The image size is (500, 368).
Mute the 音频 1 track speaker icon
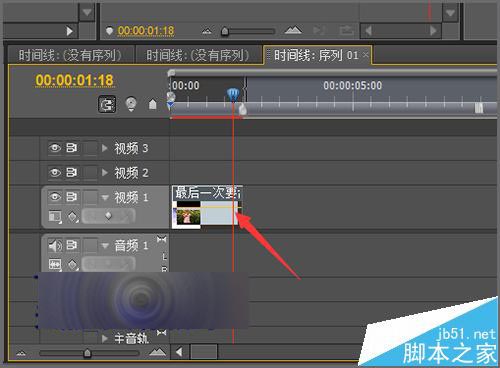[x=55, y=246]
